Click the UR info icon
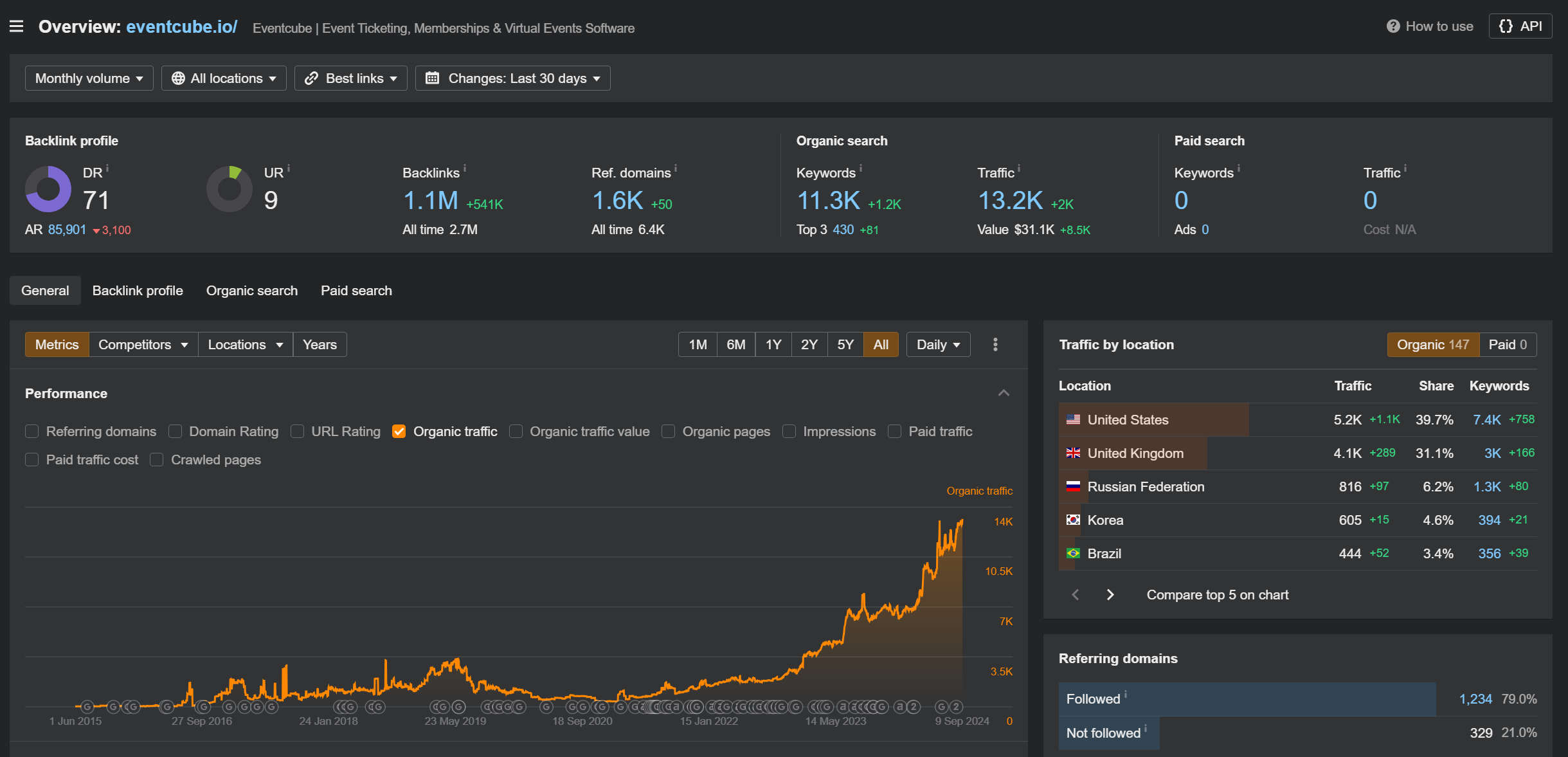 click(289, 169)
